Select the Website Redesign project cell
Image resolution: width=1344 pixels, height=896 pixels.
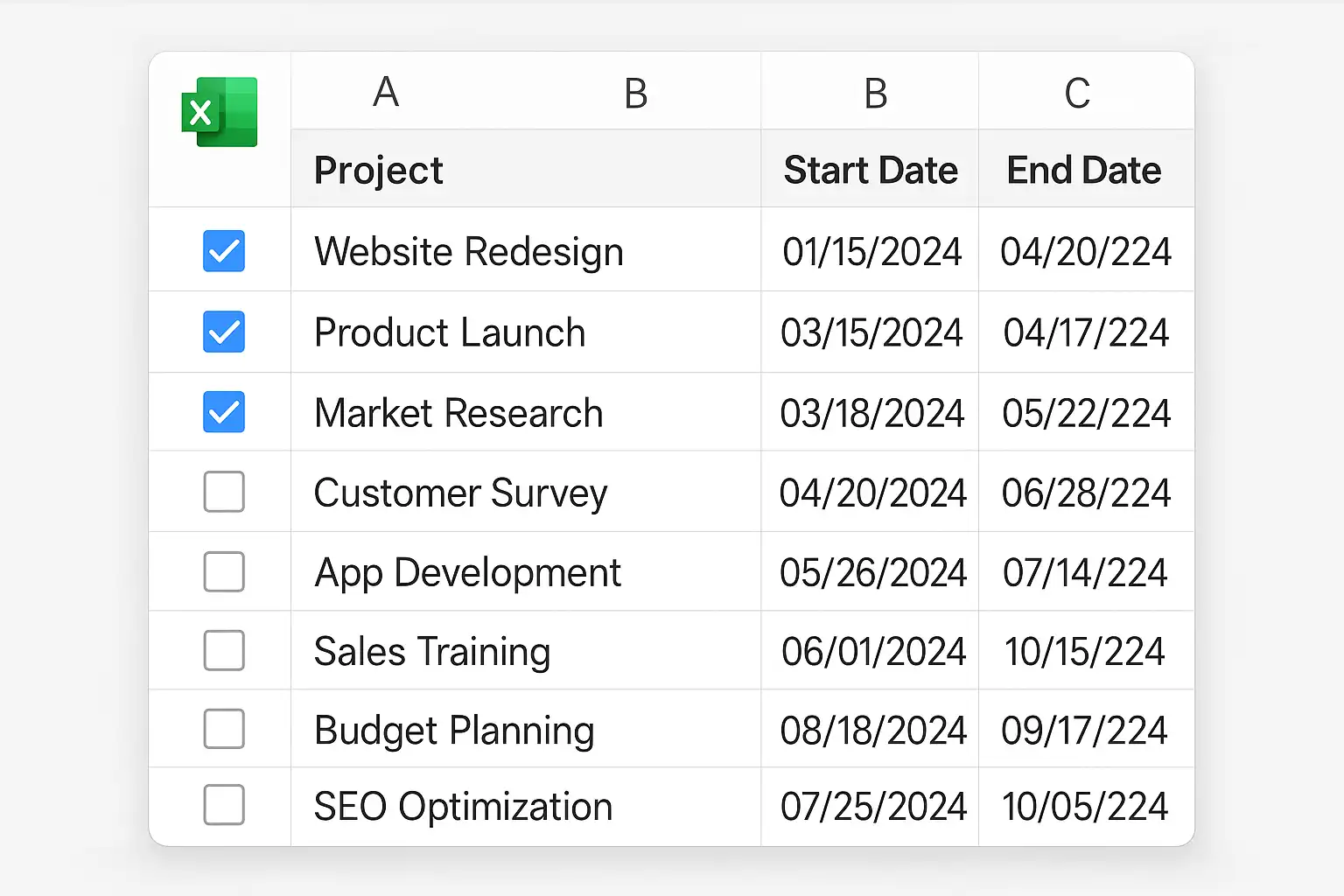[526, 250]
